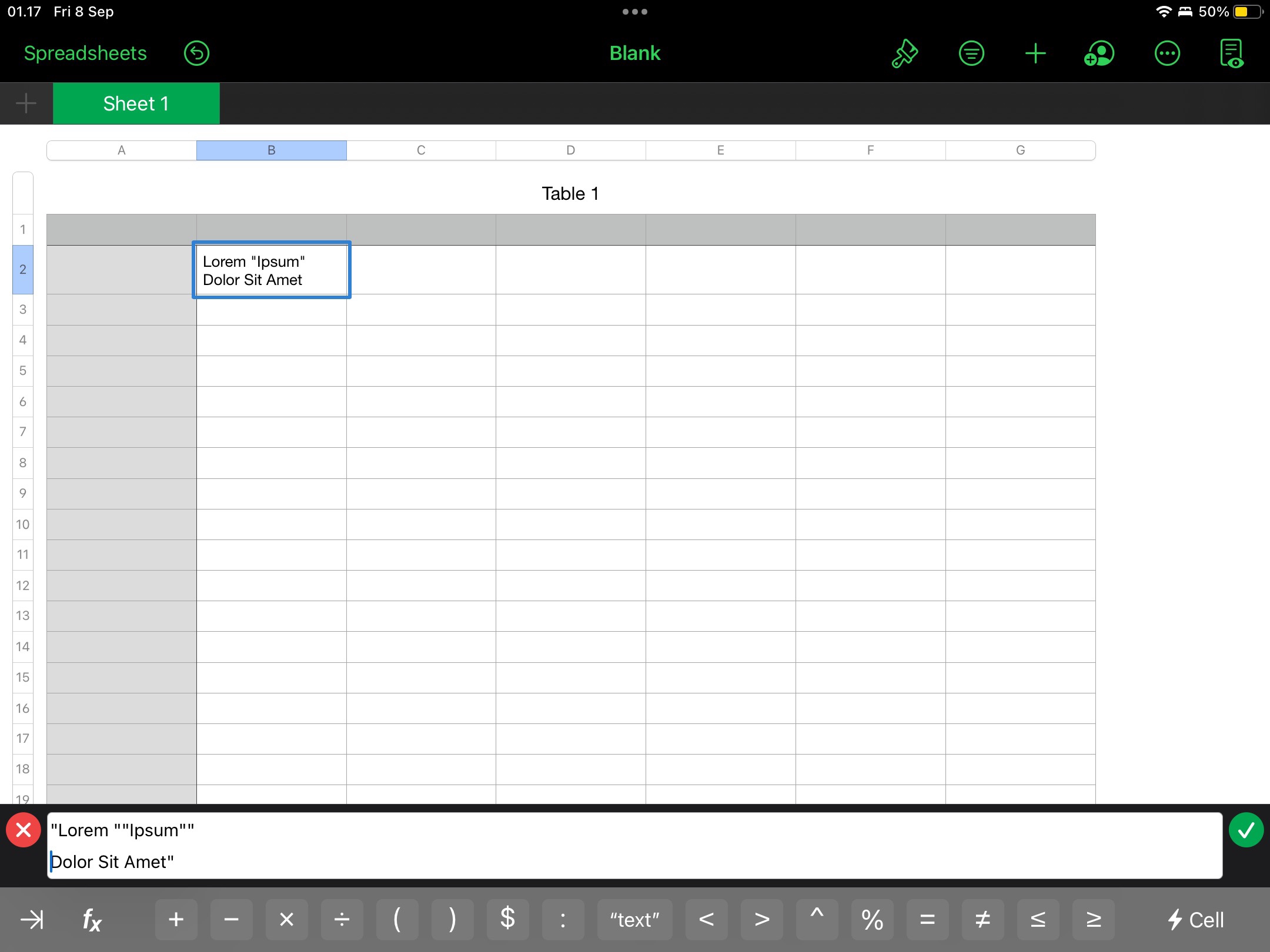Tap the Undo arrow icon
Image resolution: width=1270 pixels, height=952 pixels.
point(196,53)
